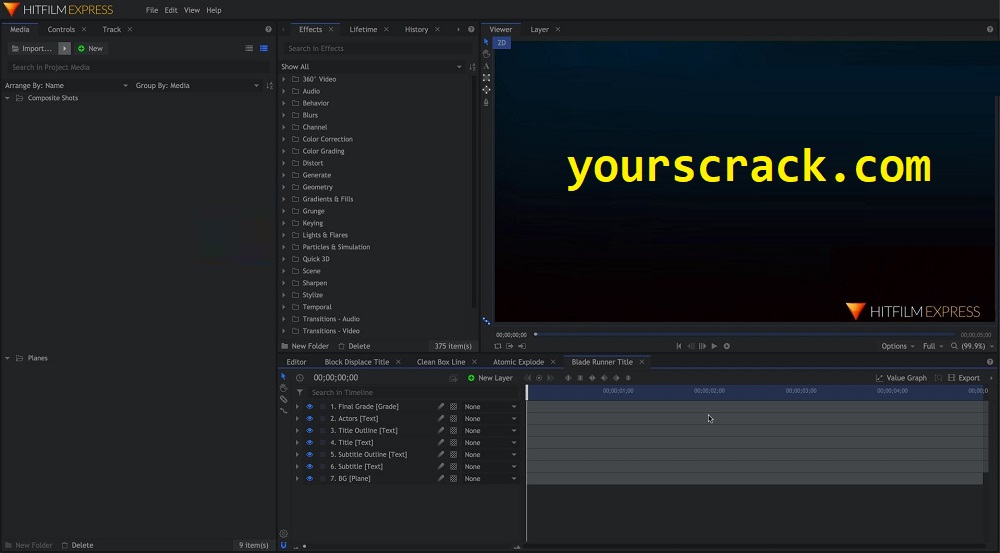Open viewer Options dropdown

pyautogui.click(x=898, y=346)
